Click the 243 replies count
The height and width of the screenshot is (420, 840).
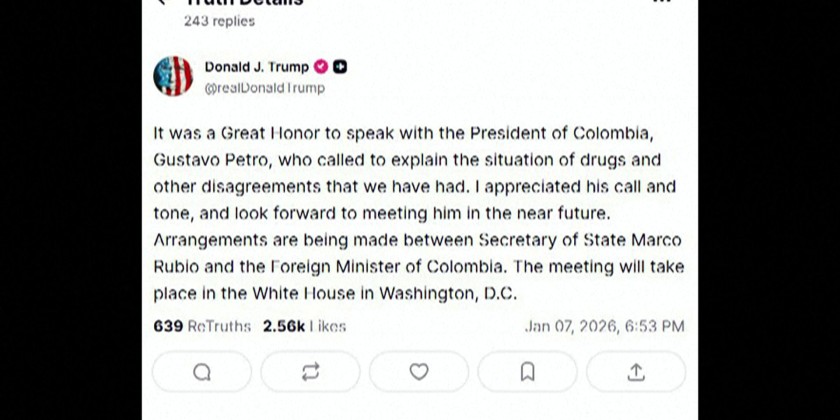219,21
